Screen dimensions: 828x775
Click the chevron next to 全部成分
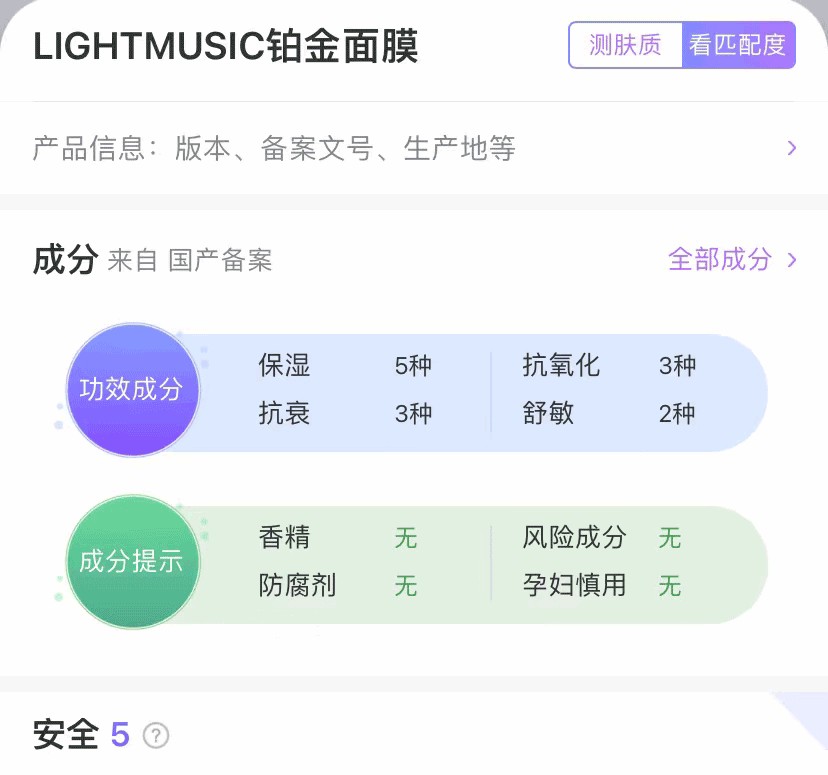pos(793,260)
